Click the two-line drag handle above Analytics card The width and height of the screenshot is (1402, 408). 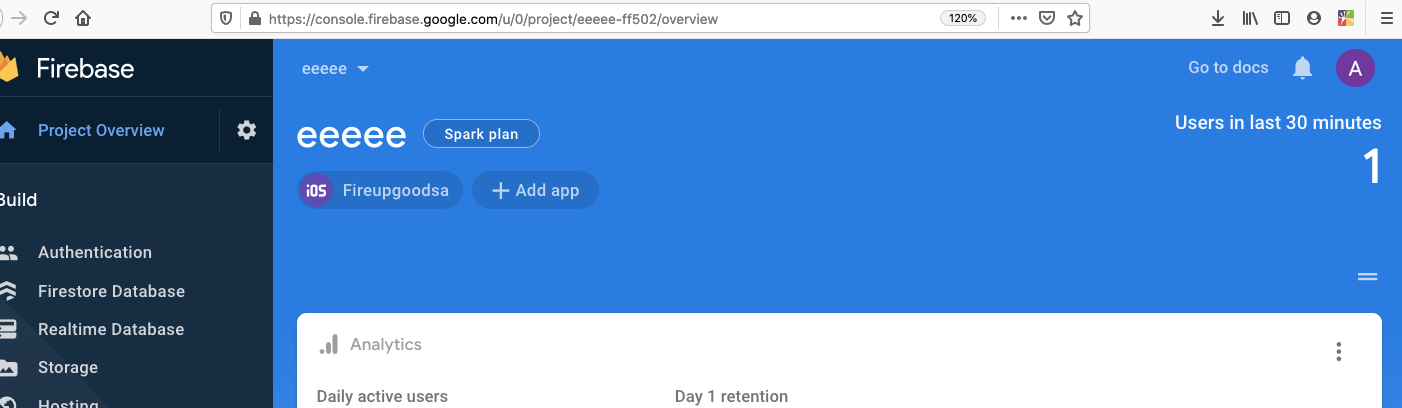[x=1367, y=277]
